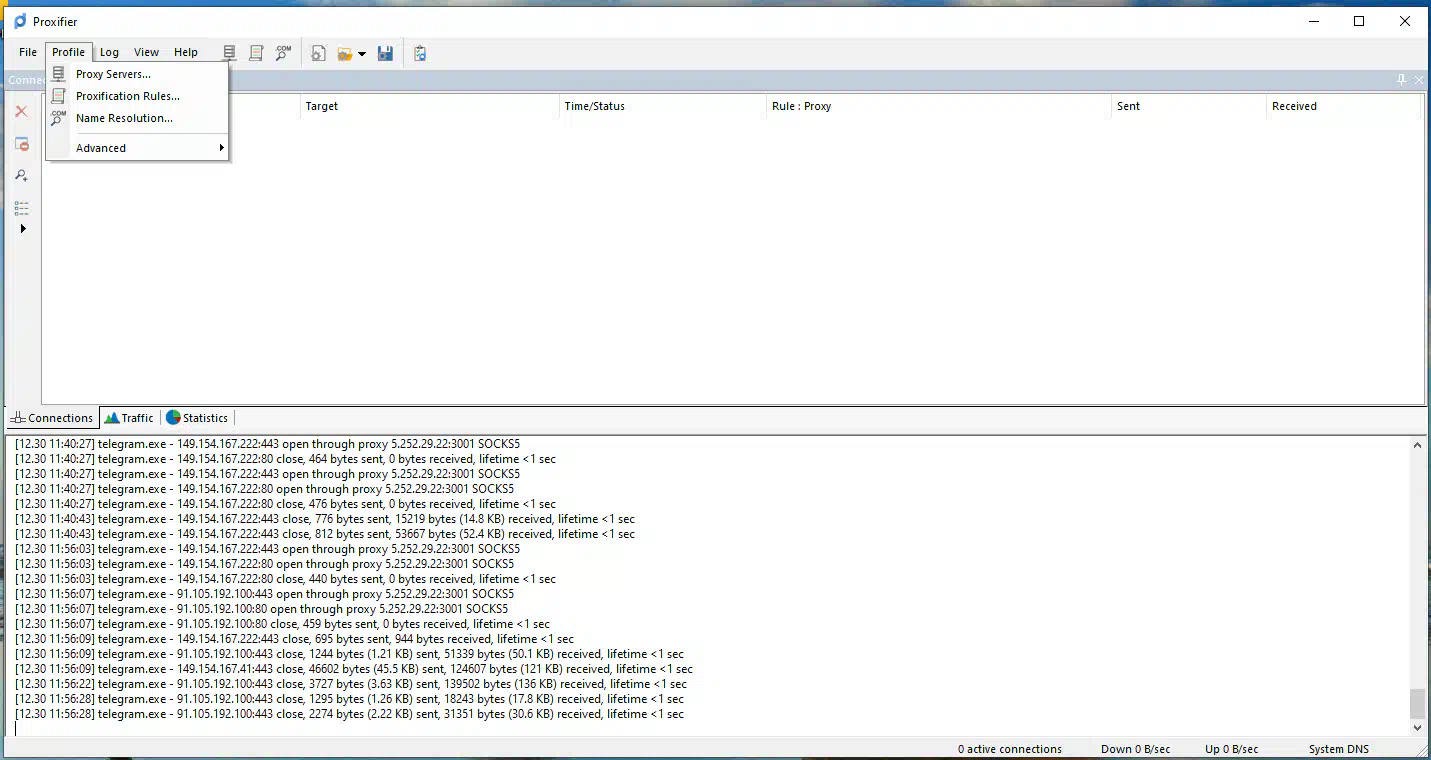Open the File menu
The height and width of the screenshot is (760, 1431).
[28, 52]
